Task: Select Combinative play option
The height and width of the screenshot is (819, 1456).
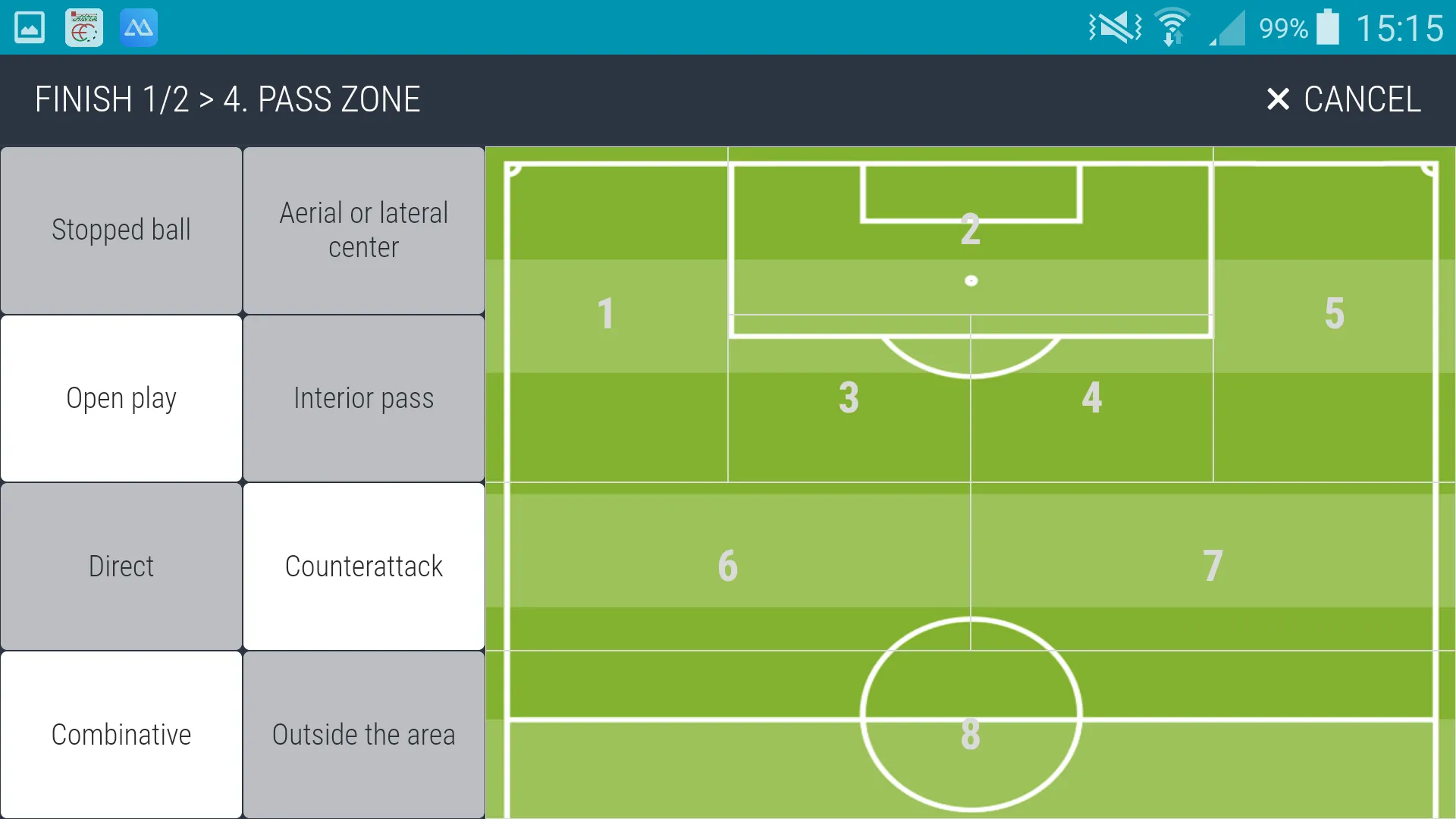Action: (x=120, y=734)
